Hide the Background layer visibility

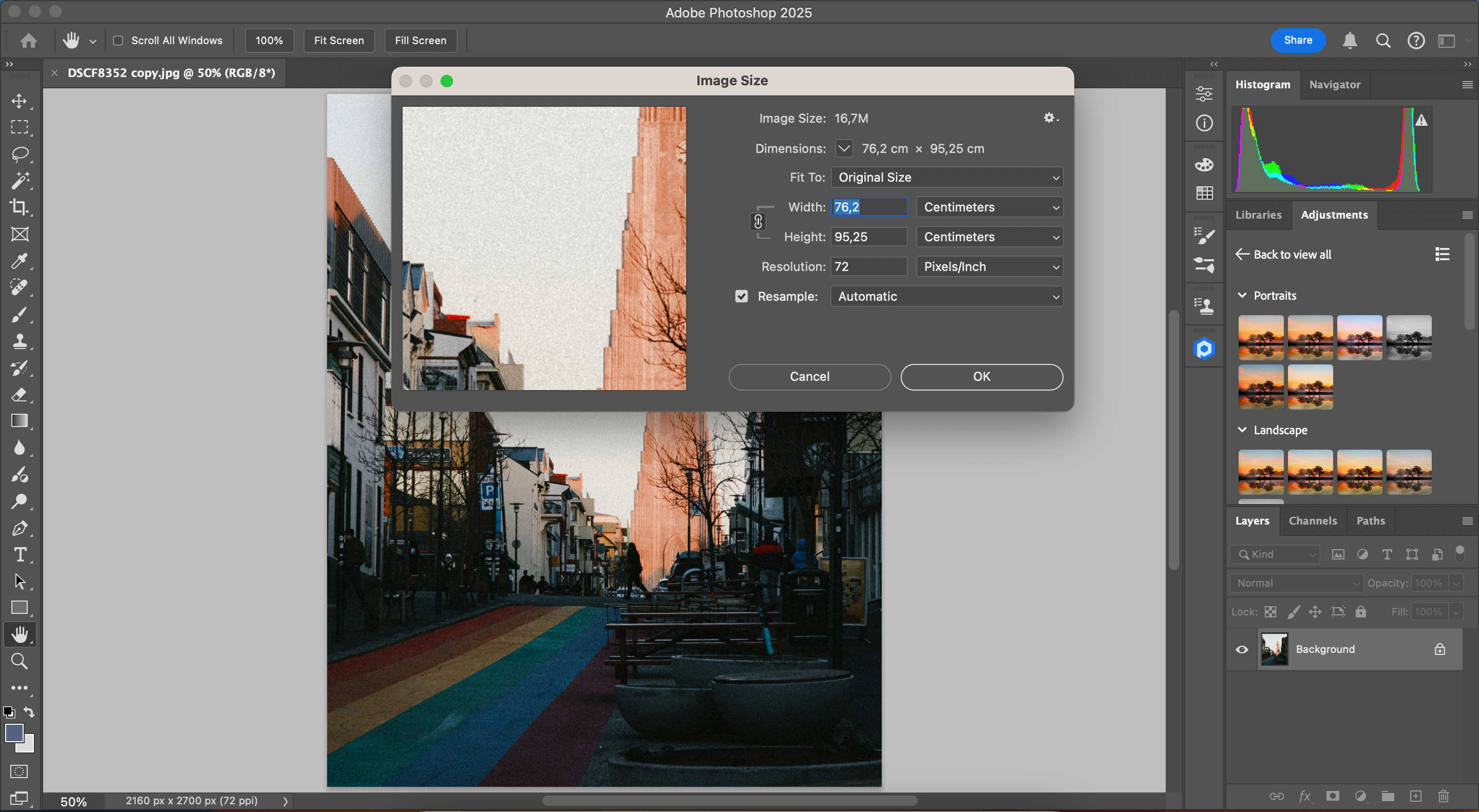coord(1243,649)
